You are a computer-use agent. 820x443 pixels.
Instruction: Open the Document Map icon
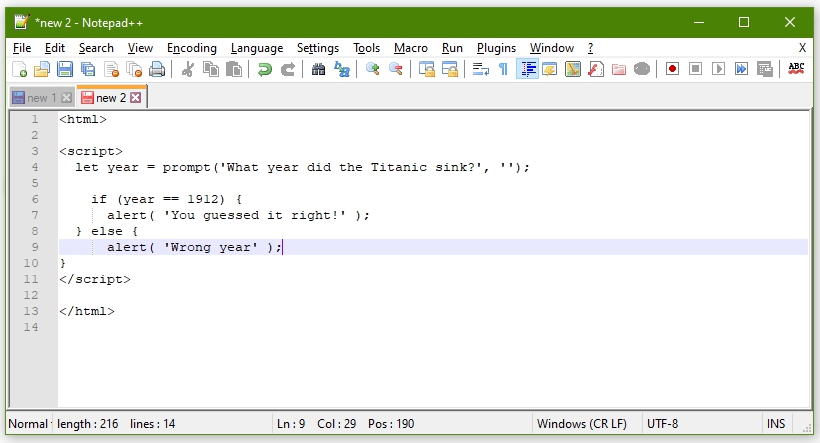[x=573, y=69]
